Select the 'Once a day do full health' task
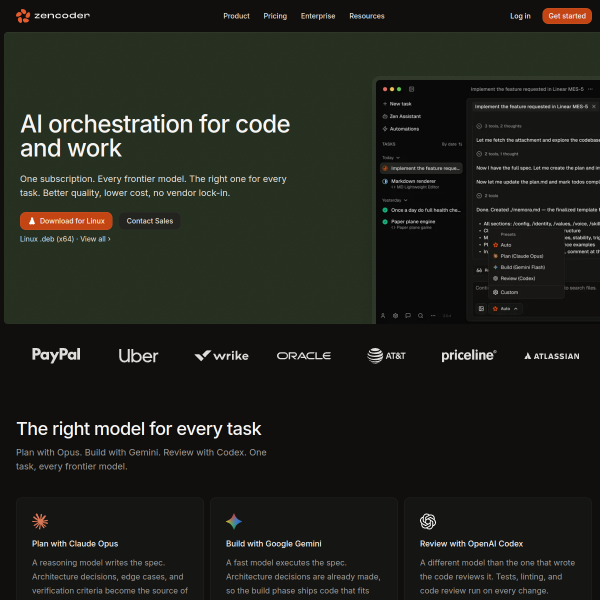600x600 pixels. 421,210
